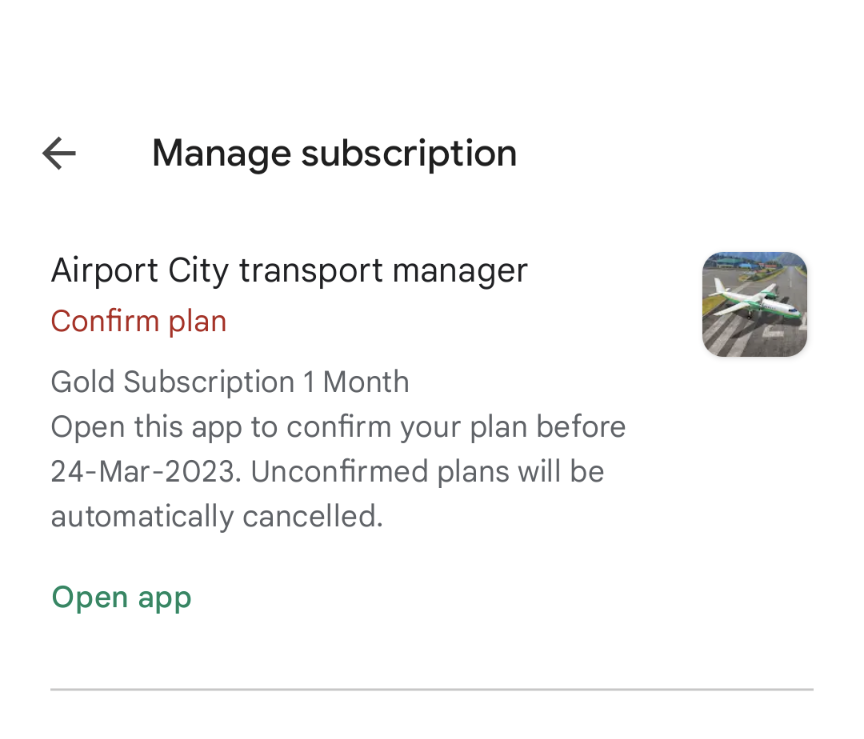Select Airport City transport manager app name

pos(289,271)
